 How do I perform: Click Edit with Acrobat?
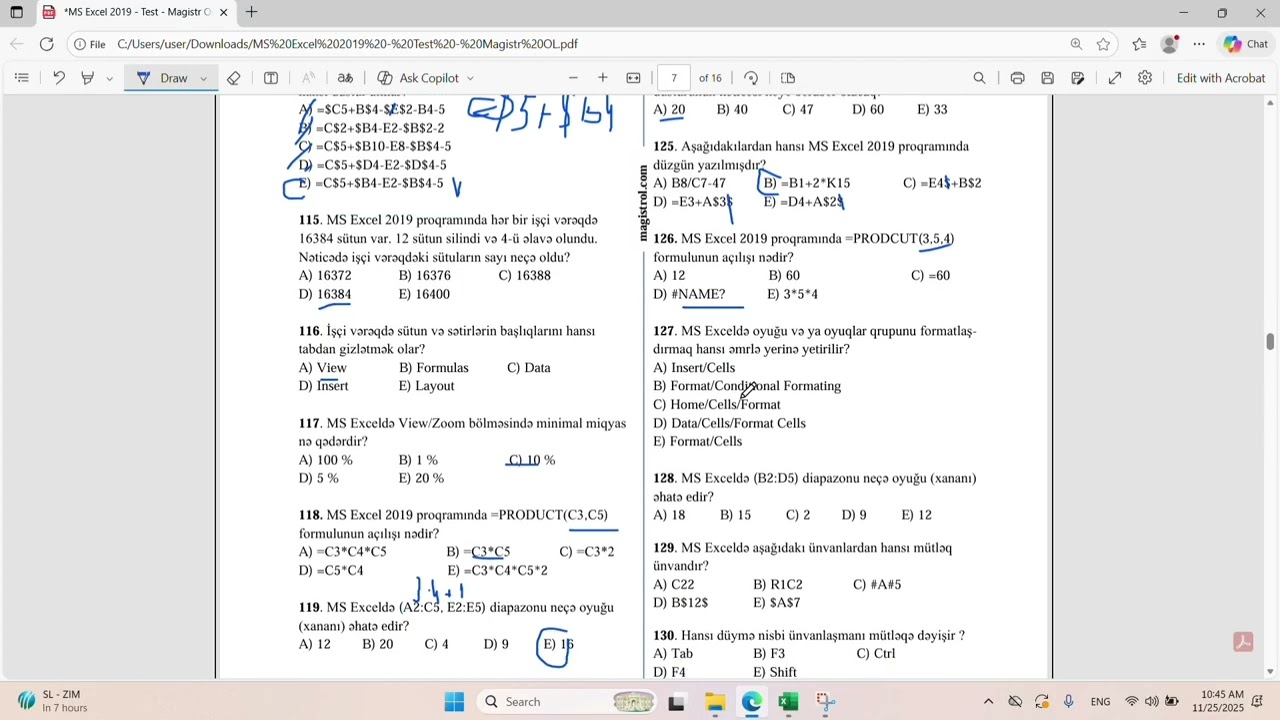point(1221,78)
